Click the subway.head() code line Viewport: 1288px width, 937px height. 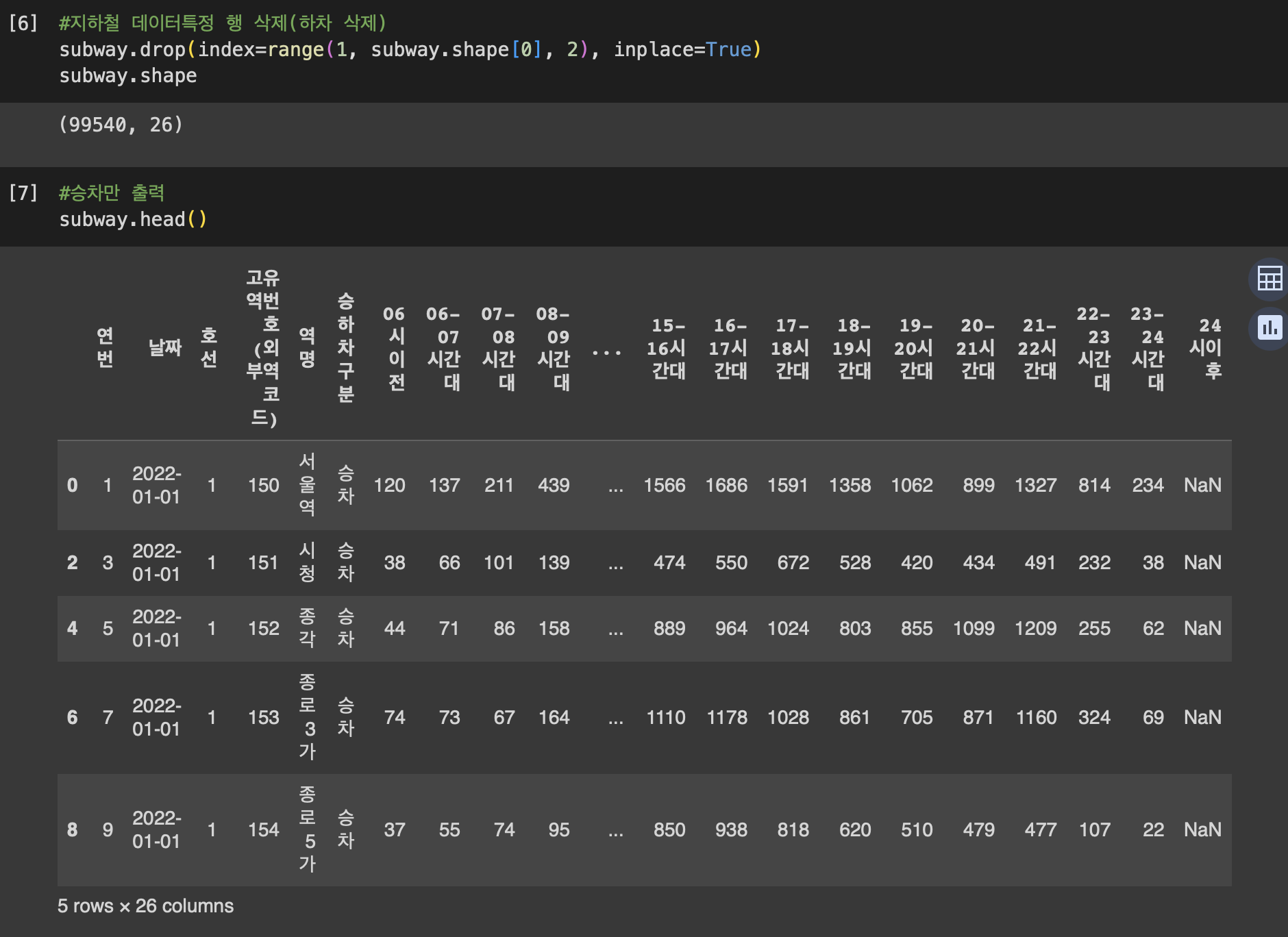(x=133, y=219)
